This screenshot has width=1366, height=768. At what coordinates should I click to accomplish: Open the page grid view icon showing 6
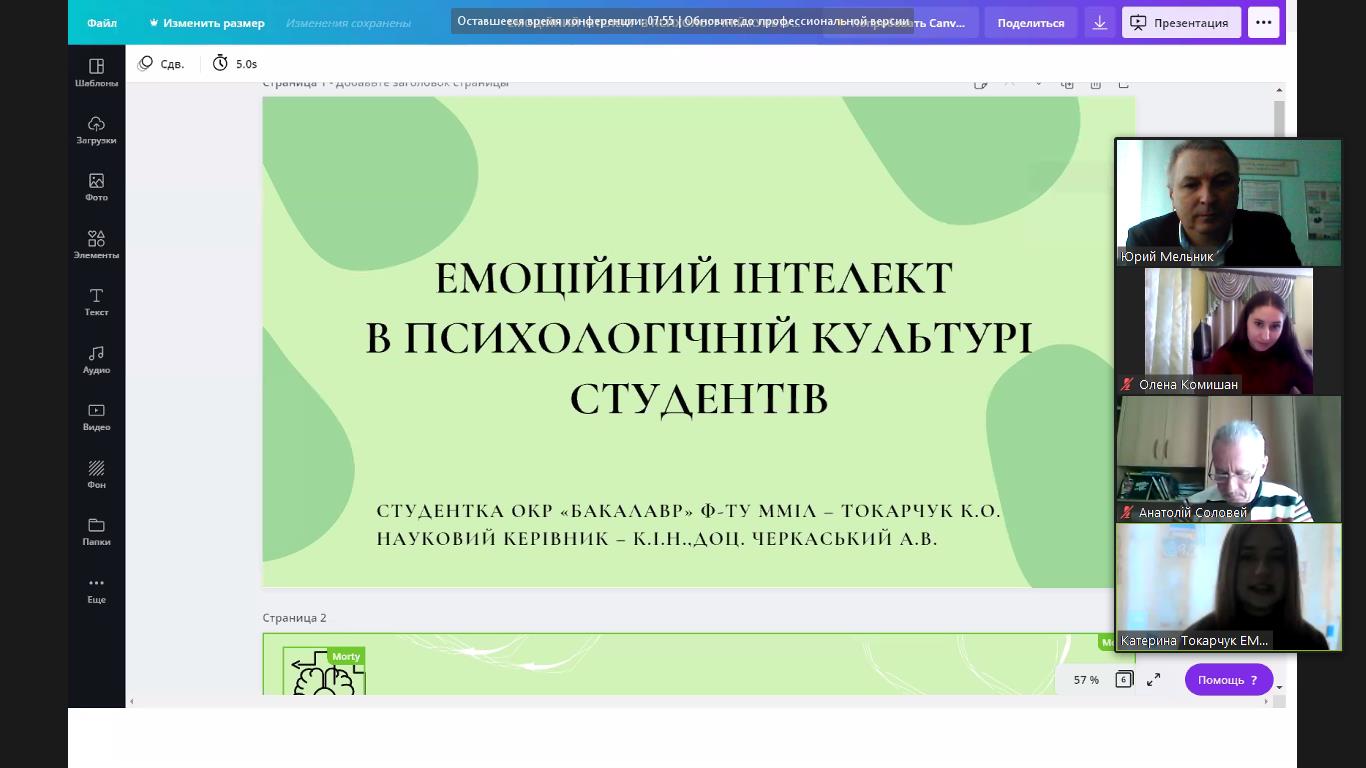coord(1124,679)
